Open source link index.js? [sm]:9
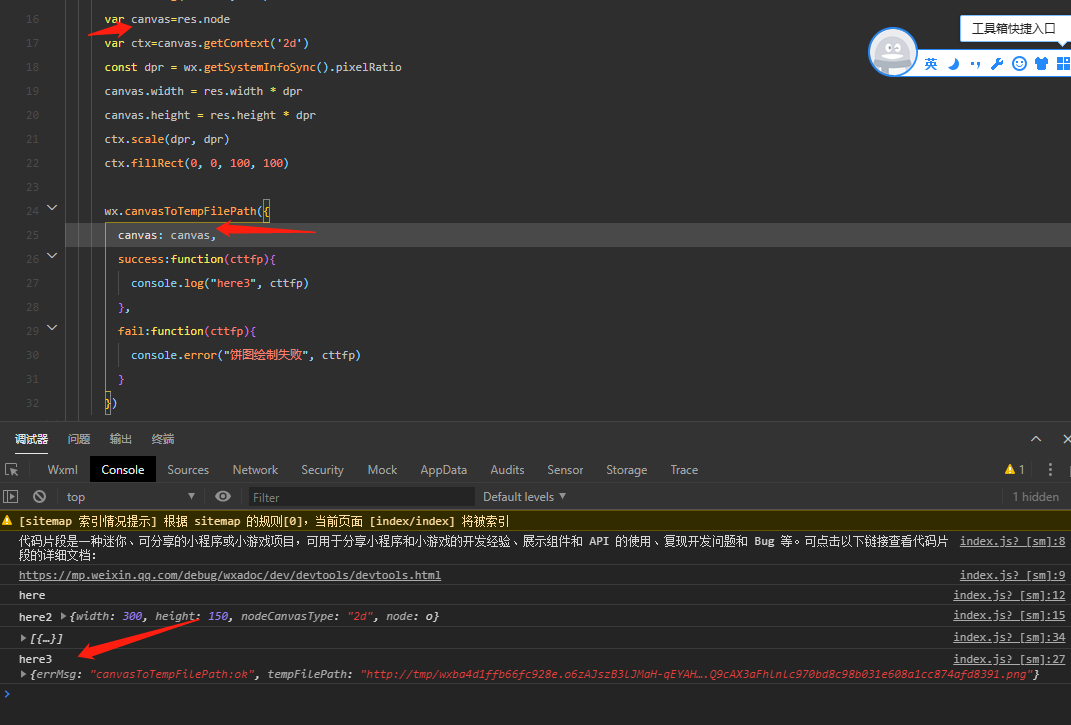1071x725 pixels. pyautogui.click(x=1012, y=575)
